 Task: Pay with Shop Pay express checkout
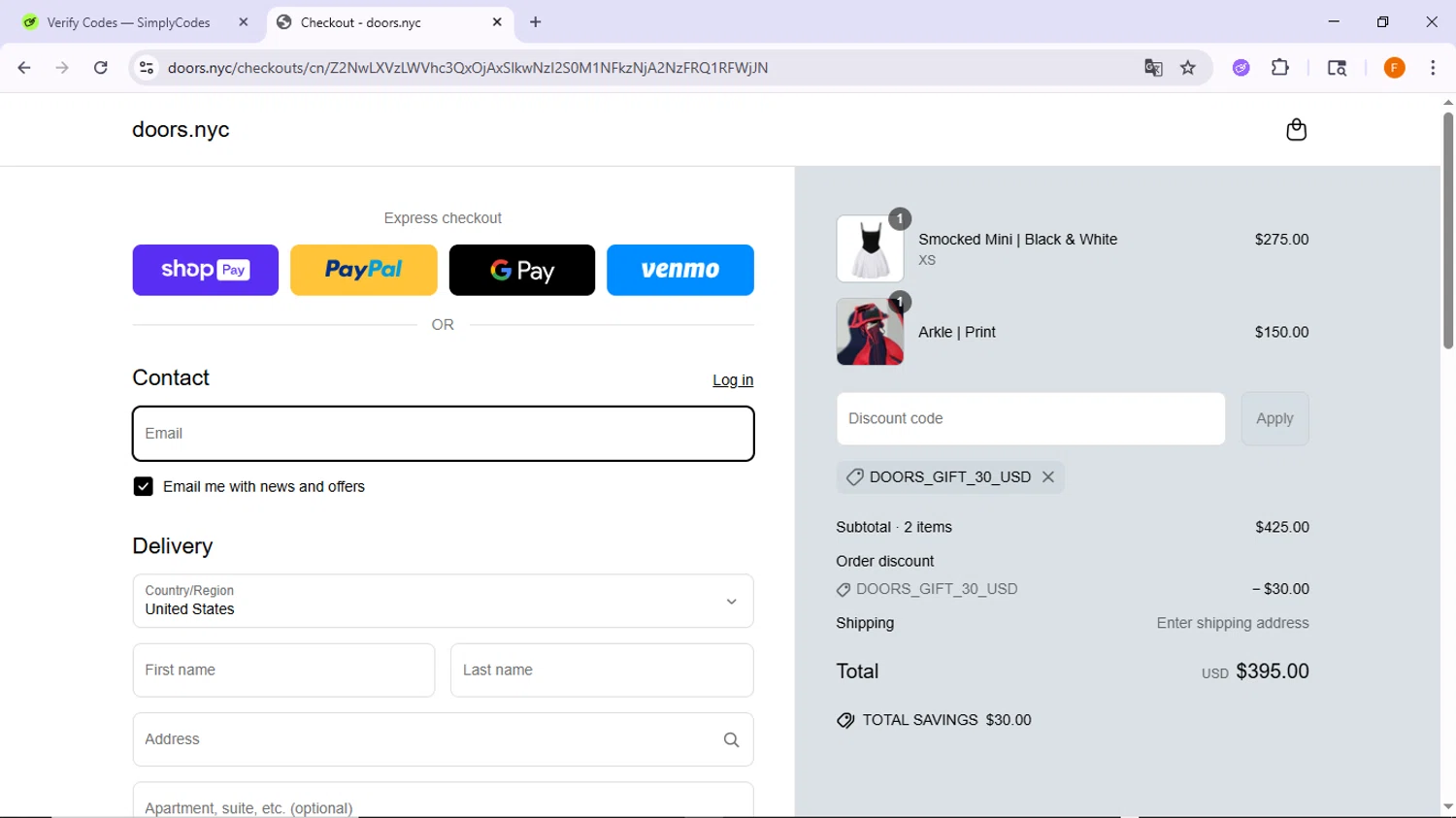(x=206, y=270)
